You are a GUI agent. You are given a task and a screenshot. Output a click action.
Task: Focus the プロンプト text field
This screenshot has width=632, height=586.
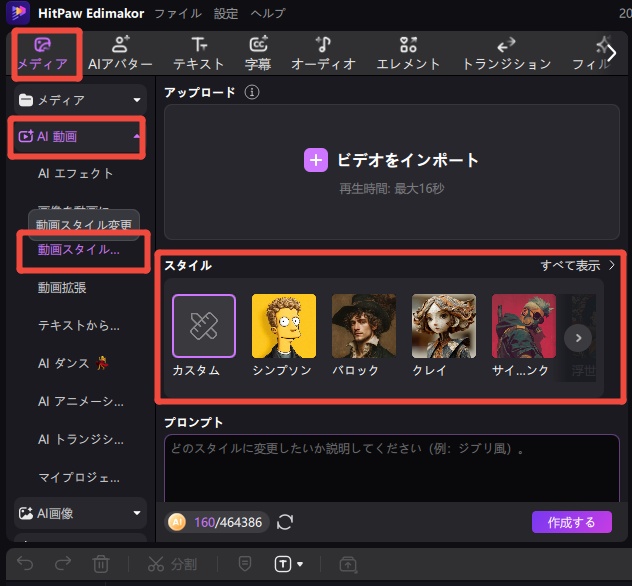click(x=391, y=468)
